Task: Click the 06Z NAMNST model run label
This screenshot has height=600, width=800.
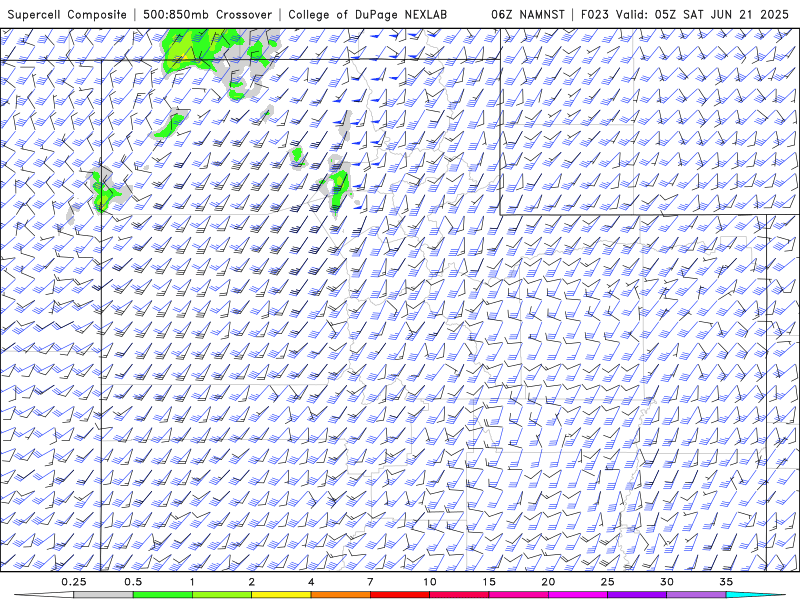Action: click(528, 15)
